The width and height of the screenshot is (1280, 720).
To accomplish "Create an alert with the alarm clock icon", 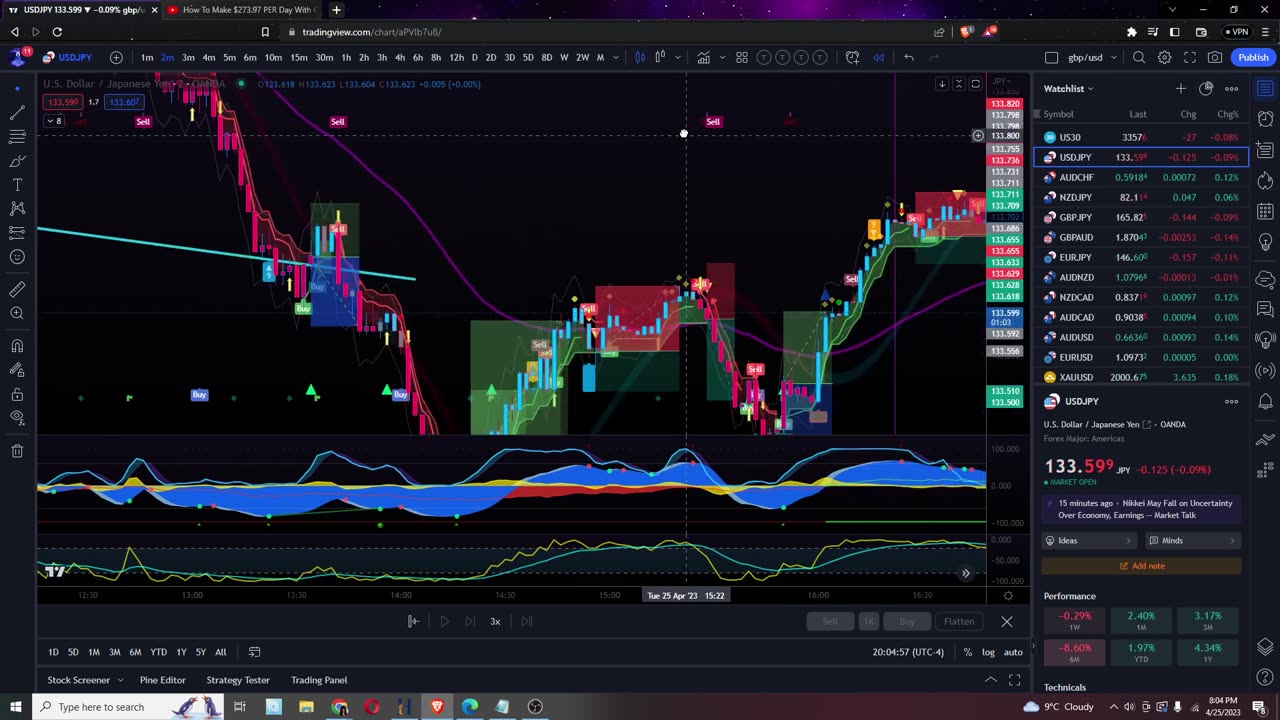I will point(852,57).
